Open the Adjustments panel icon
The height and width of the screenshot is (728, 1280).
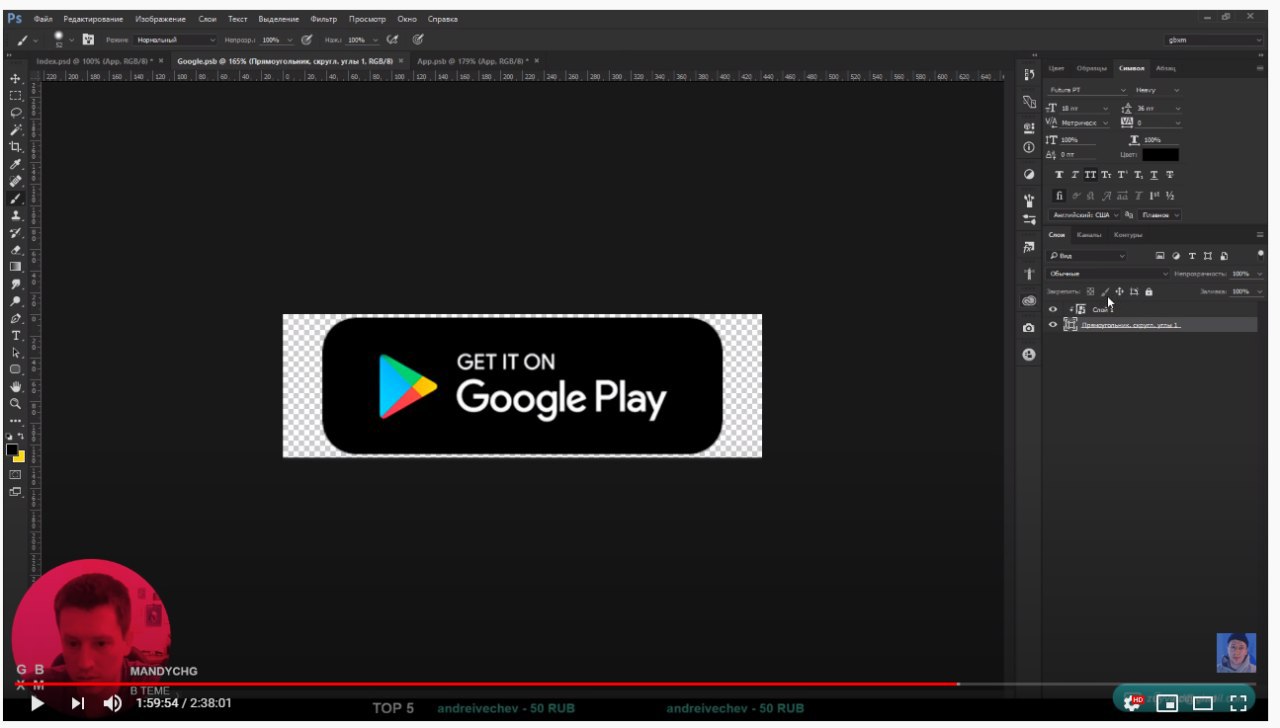(1029, 174)
